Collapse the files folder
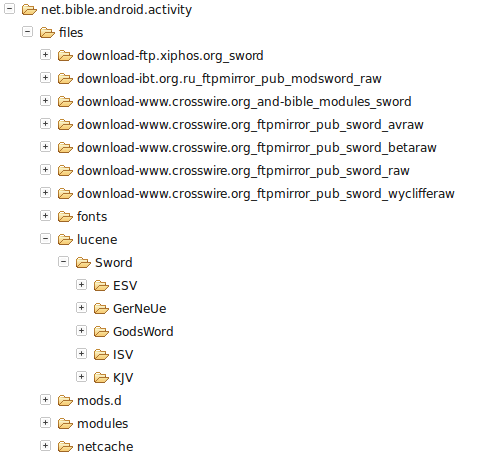This screenshot has width=485, height=459. (27, 32)
